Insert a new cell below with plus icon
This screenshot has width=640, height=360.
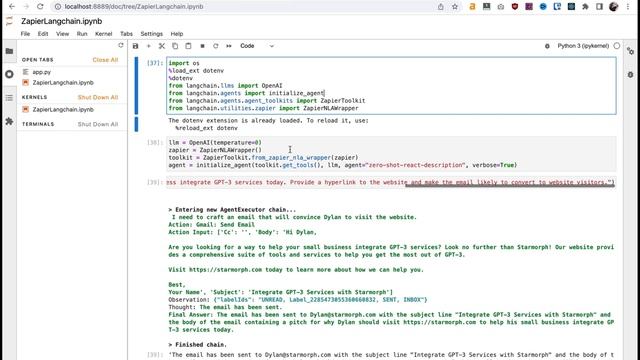[149, 46]
